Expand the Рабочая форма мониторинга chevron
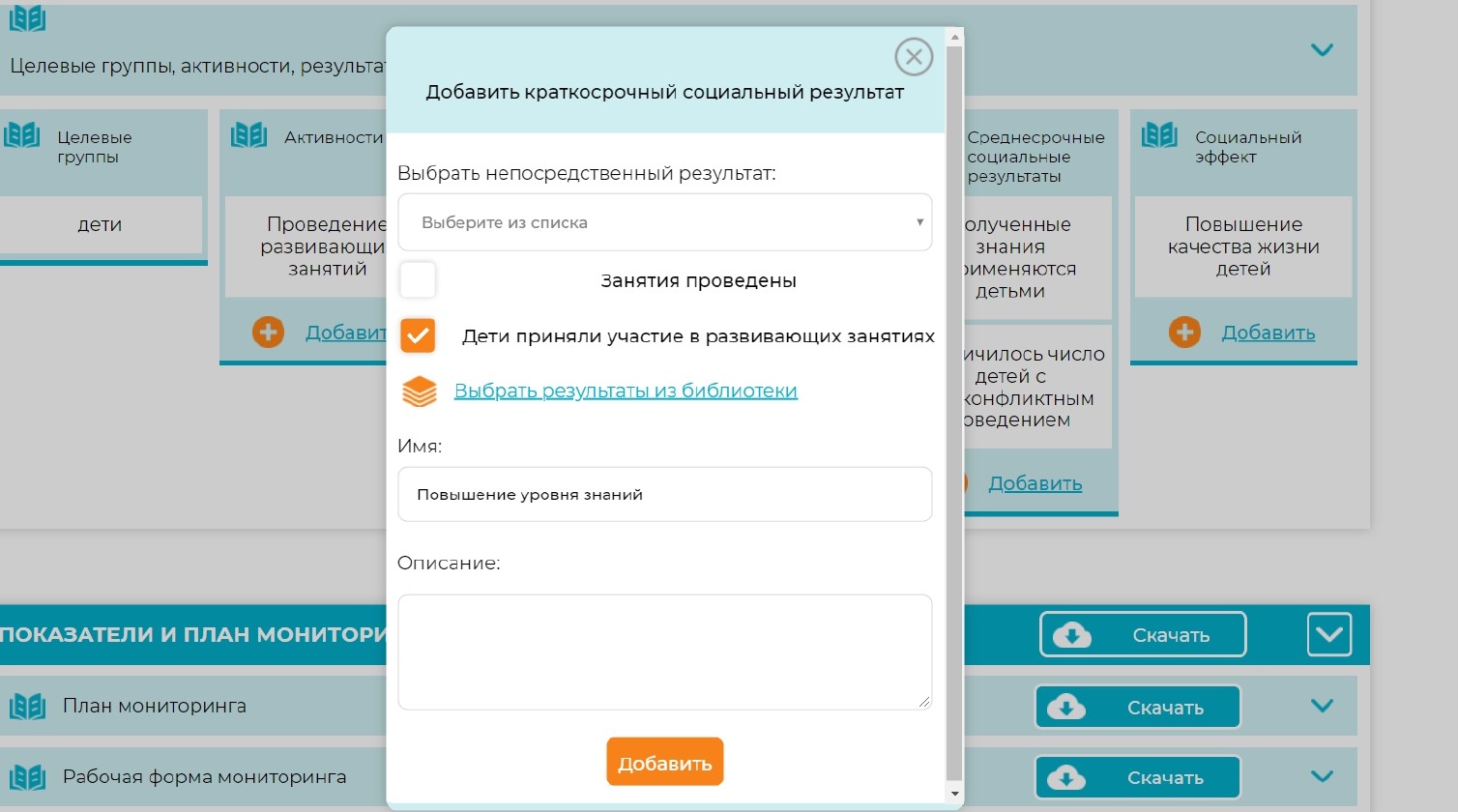This screenshot has width=1458, height=812. tap(1322, 777)
